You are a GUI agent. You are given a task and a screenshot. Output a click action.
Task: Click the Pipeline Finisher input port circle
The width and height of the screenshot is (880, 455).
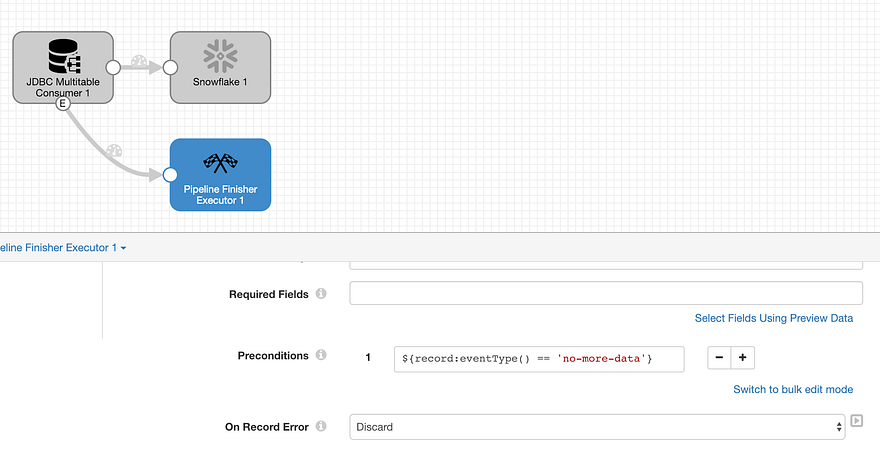tap(170, 175)
